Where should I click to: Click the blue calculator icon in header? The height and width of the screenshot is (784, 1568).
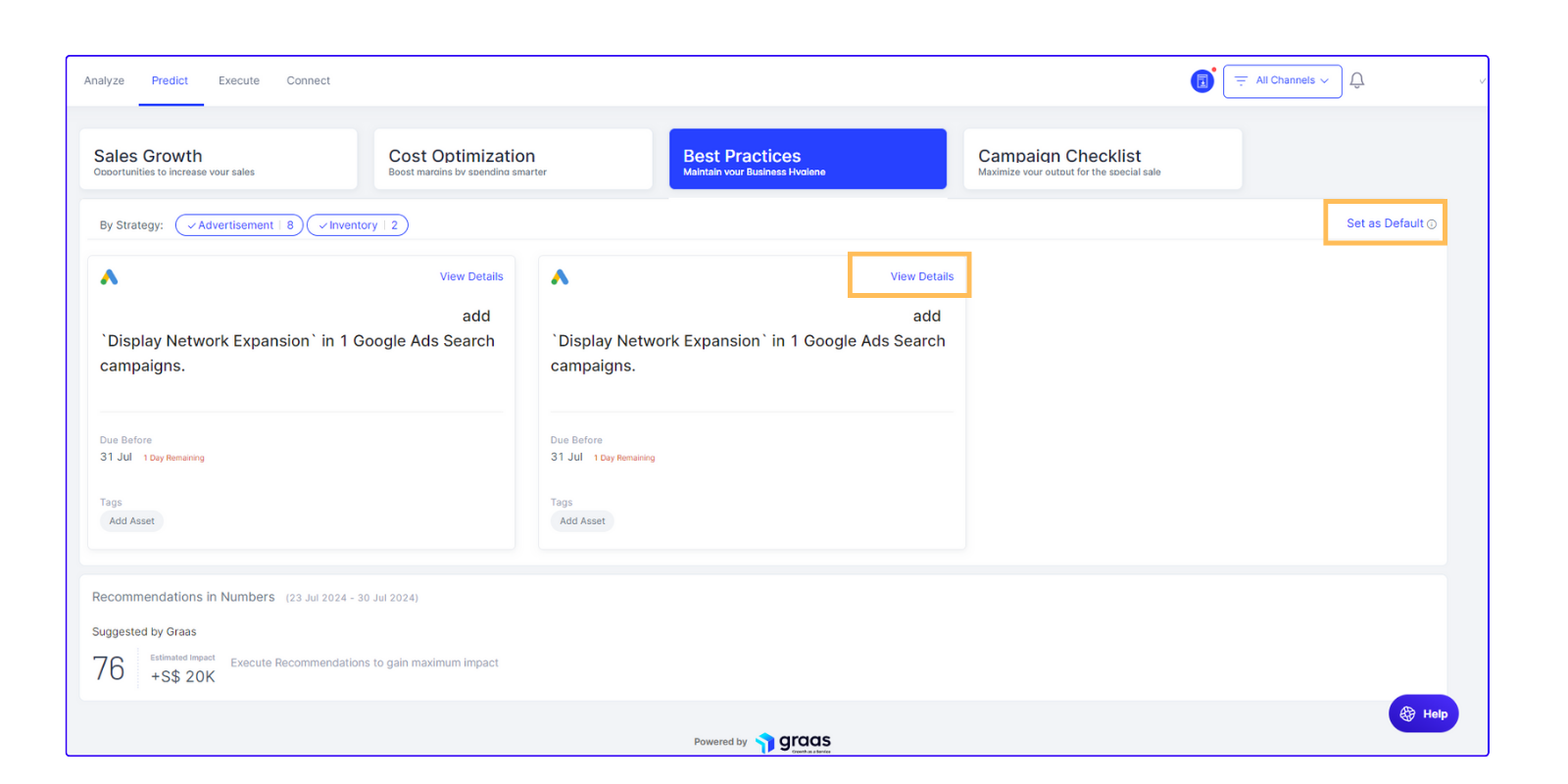pos(1202,81)
